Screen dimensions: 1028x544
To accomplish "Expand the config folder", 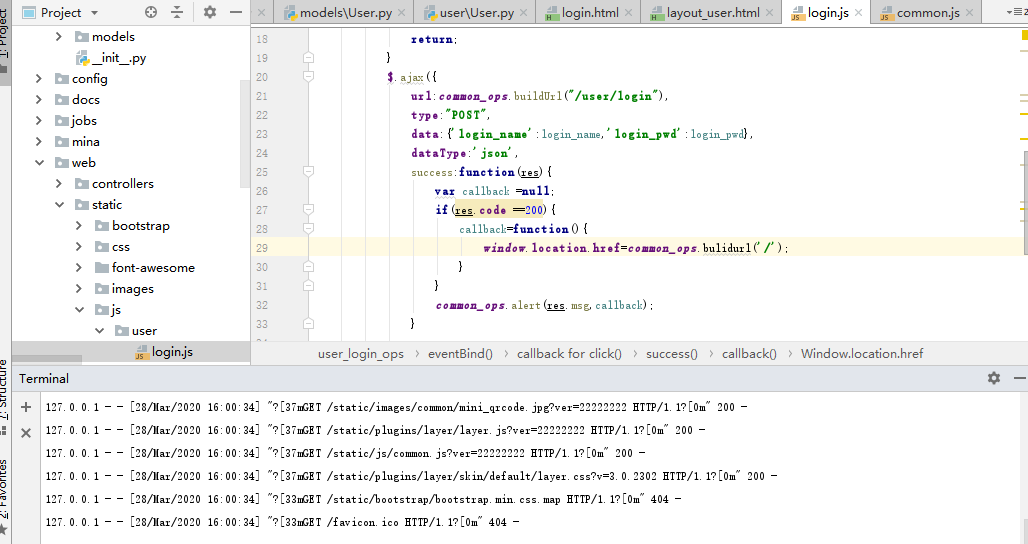I will point(39,79).
